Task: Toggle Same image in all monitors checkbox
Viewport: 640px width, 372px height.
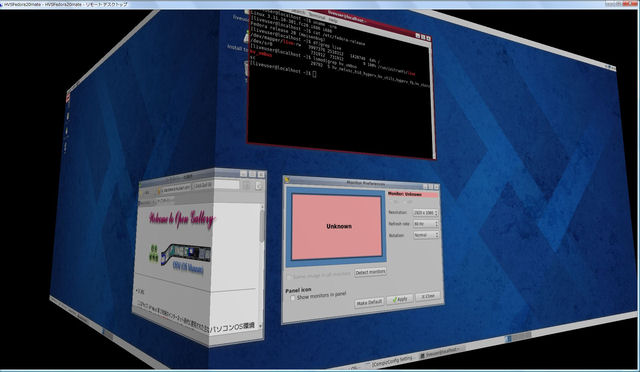Action: [x=289, y=277]
